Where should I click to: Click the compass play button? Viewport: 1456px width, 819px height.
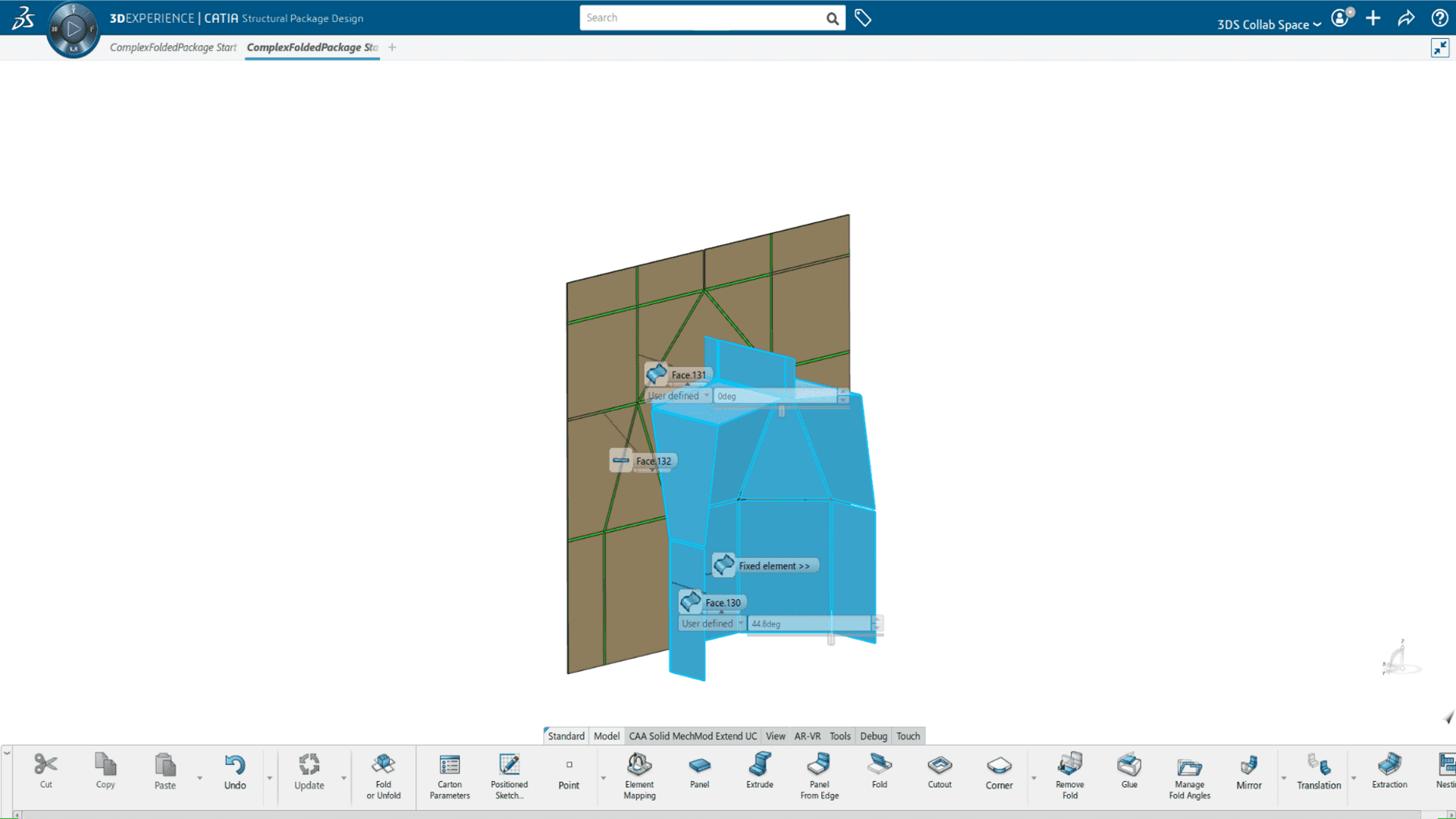click(74, 30)
